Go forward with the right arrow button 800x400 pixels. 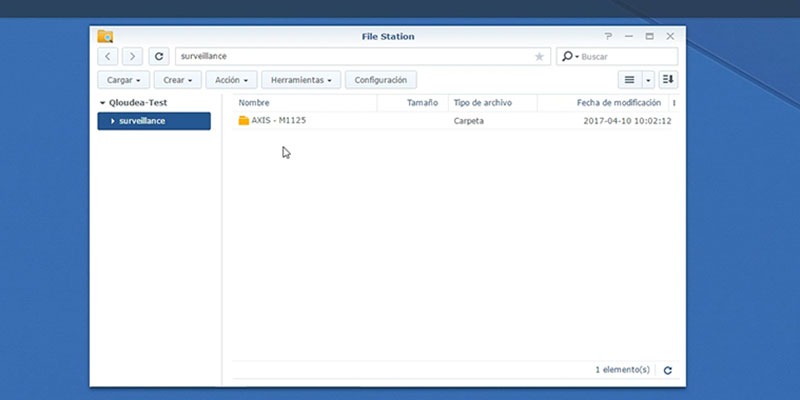(133, 56)
